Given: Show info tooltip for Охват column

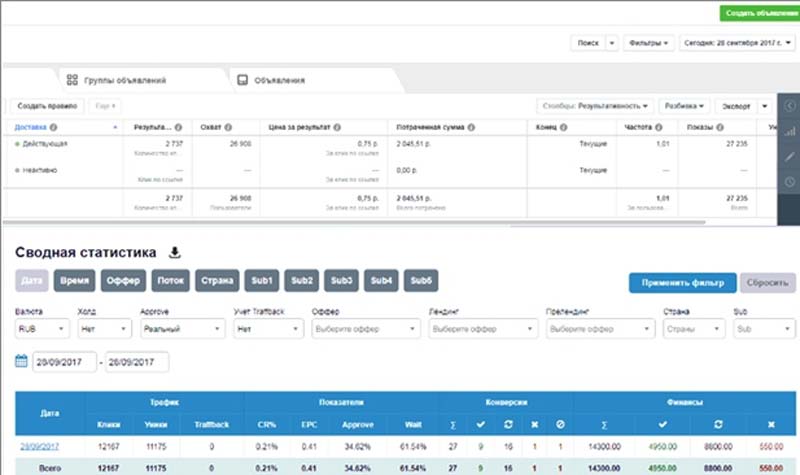Looking at the screenshot, I should pos(228,127).
